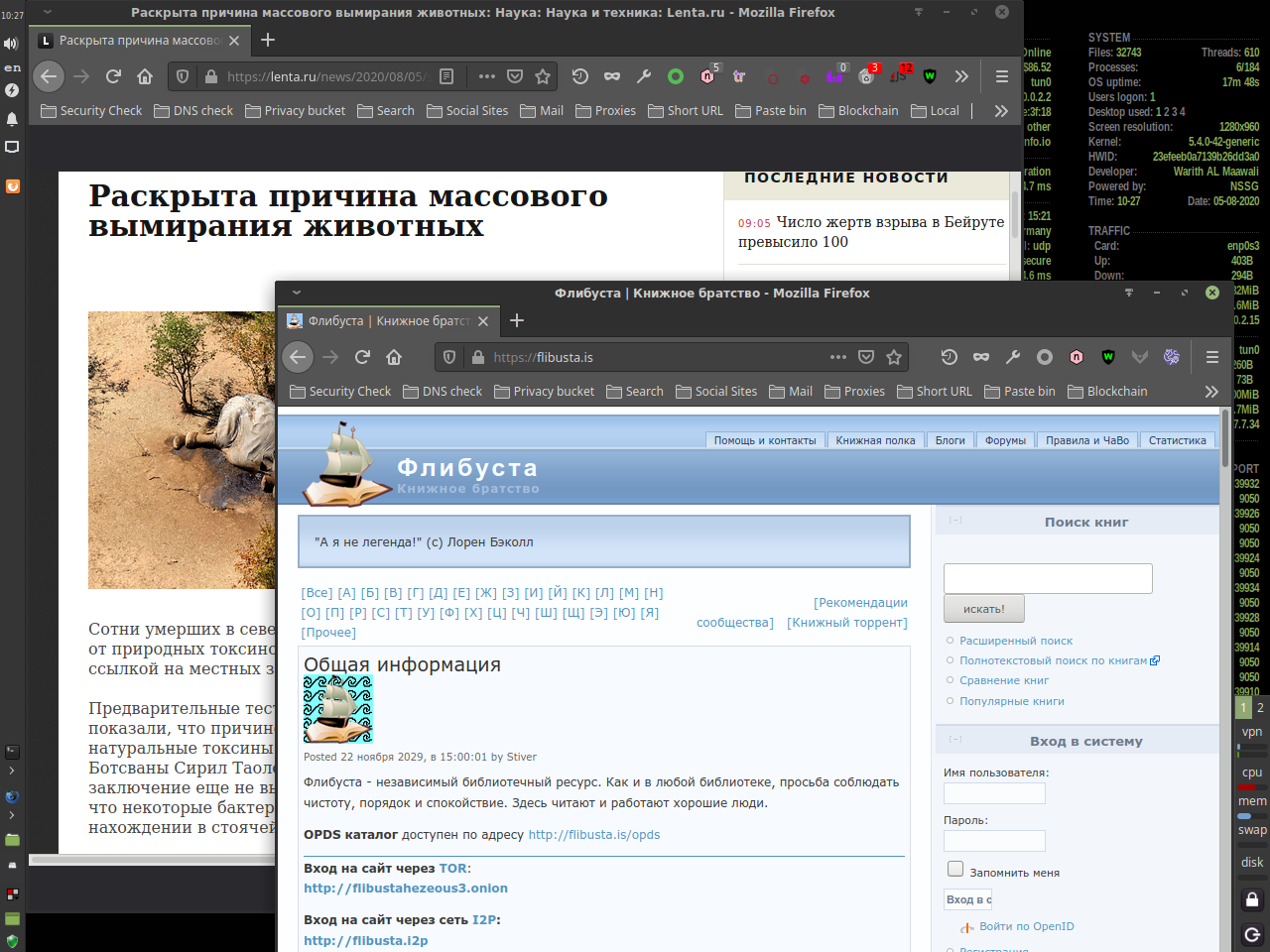Open 'Расширенный поиск' link

(x=1016, y=641)
